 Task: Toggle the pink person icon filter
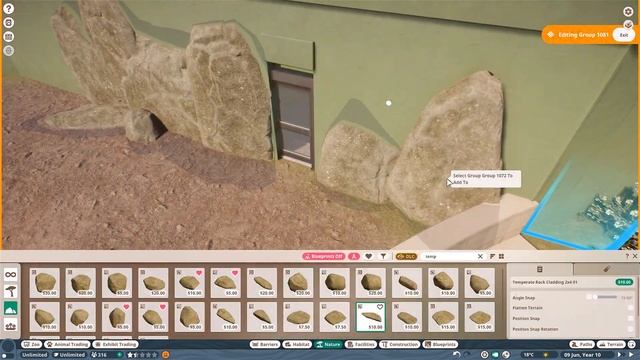[354, 256]
